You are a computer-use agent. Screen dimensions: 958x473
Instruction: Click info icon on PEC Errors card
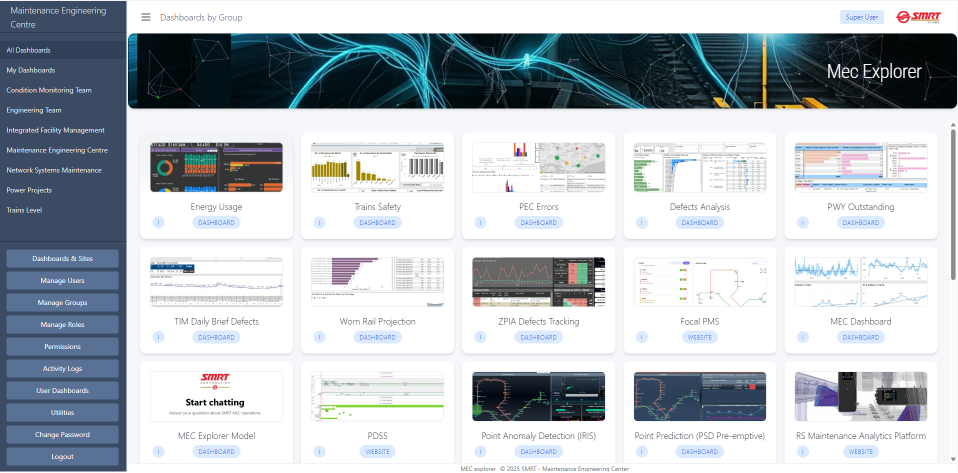481,223
